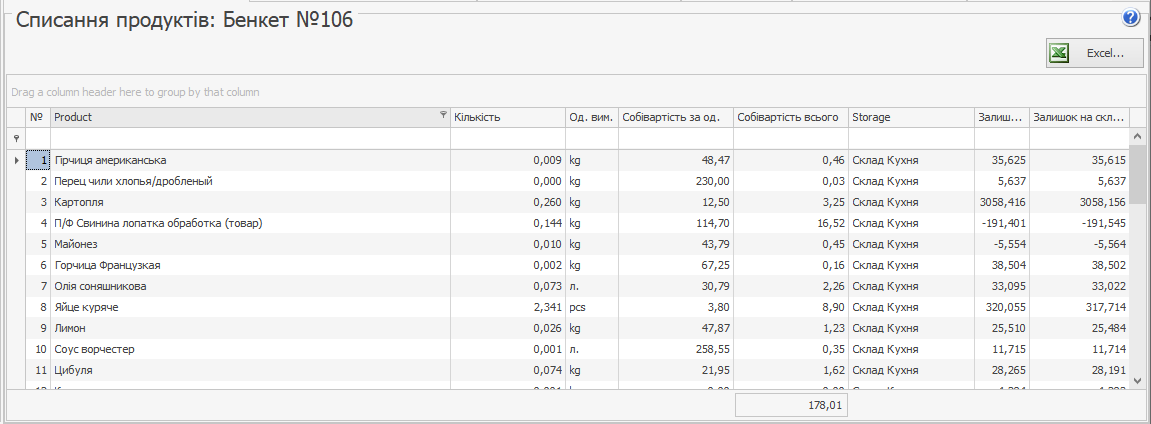
Task: Click the Од. вим. column header
Action: tap(590, 117)
